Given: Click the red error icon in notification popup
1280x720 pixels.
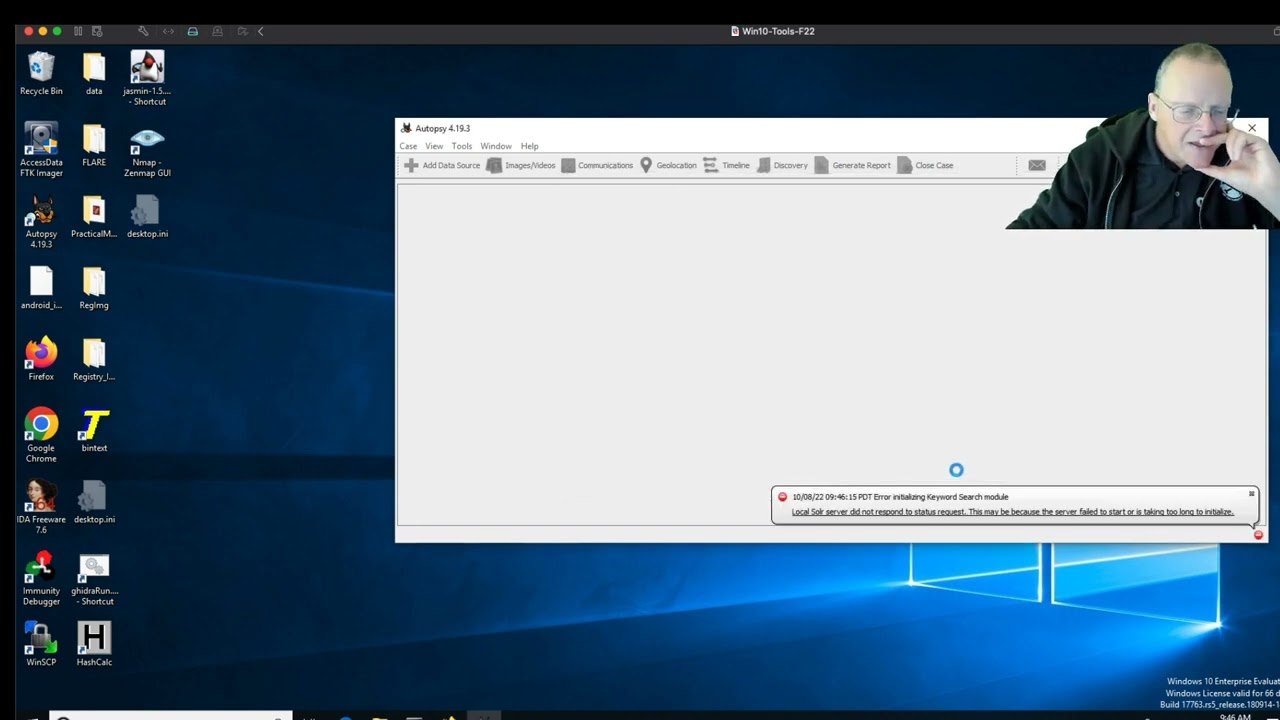Looking at the screenshot, I should 782,497.
